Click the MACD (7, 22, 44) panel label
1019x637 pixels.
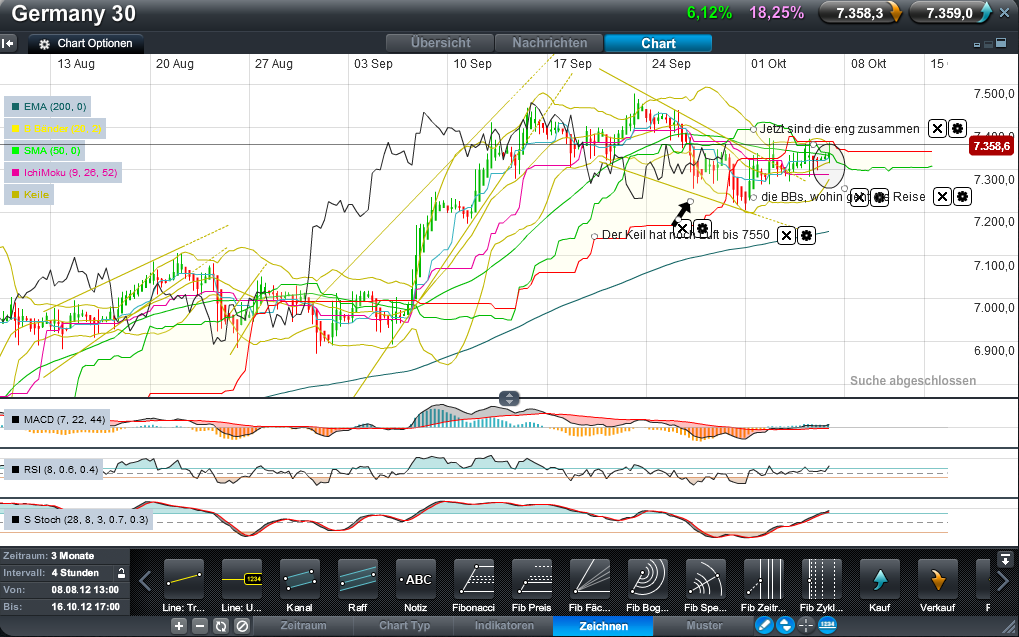(x=57, y=420)
